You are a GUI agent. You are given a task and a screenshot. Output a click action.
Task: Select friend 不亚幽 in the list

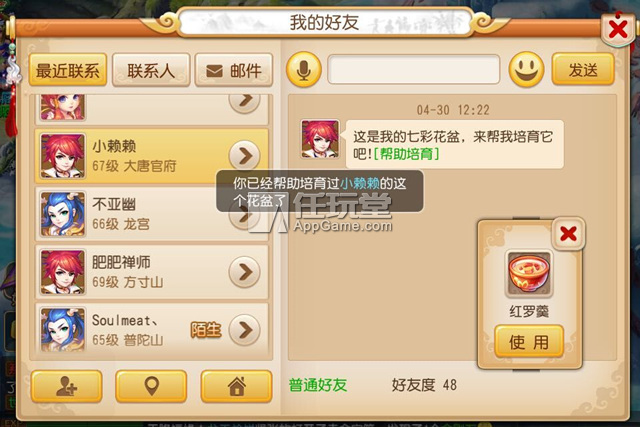pos(151,214)
